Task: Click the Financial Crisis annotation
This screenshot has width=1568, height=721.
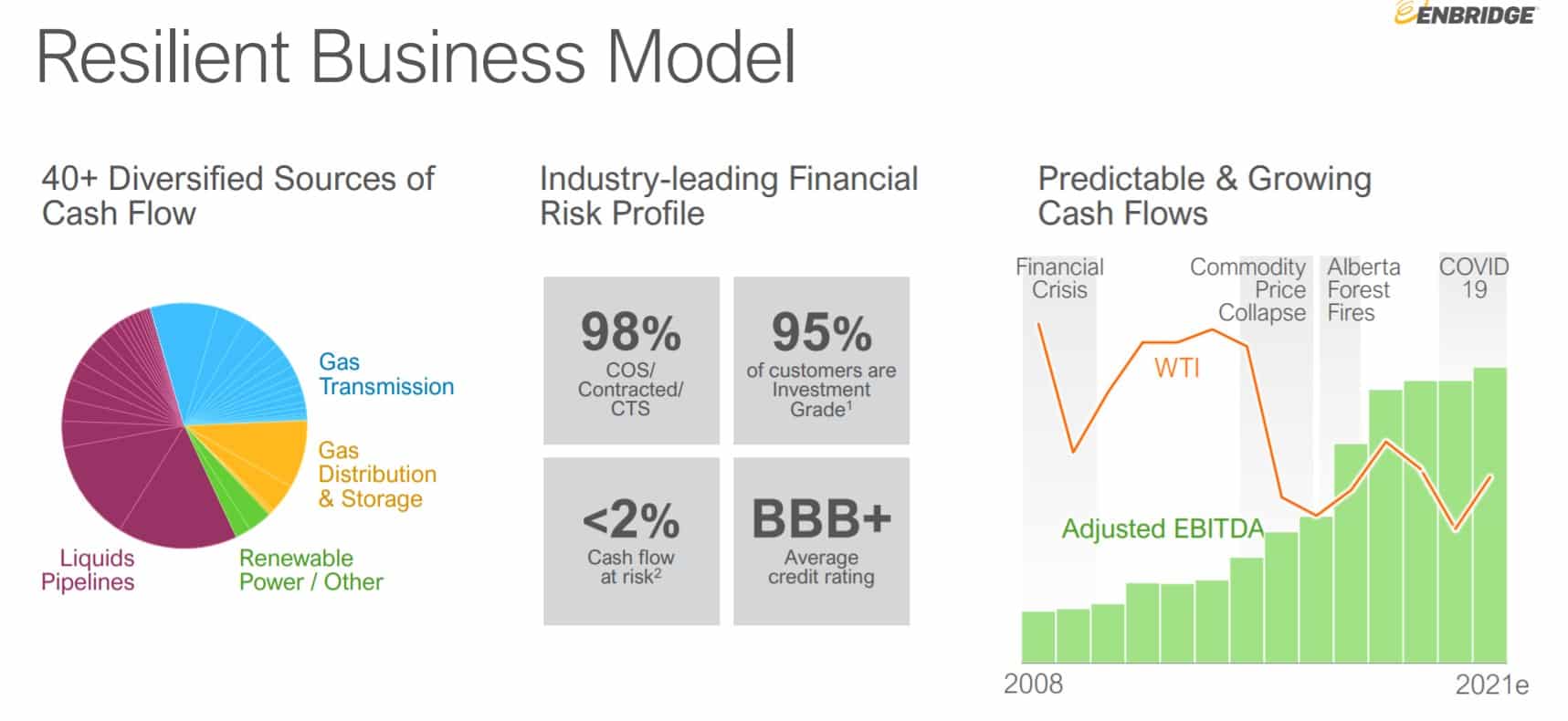Action: coord(1059,278)
